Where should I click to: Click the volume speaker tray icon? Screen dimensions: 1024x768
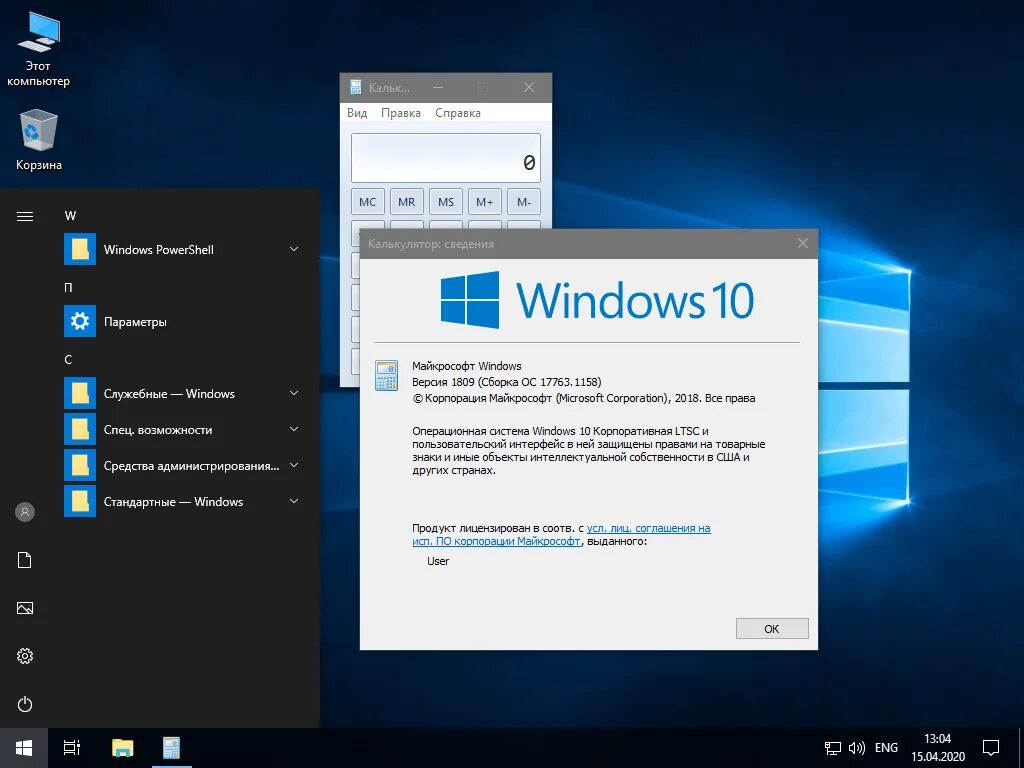[x=856, y=748]
